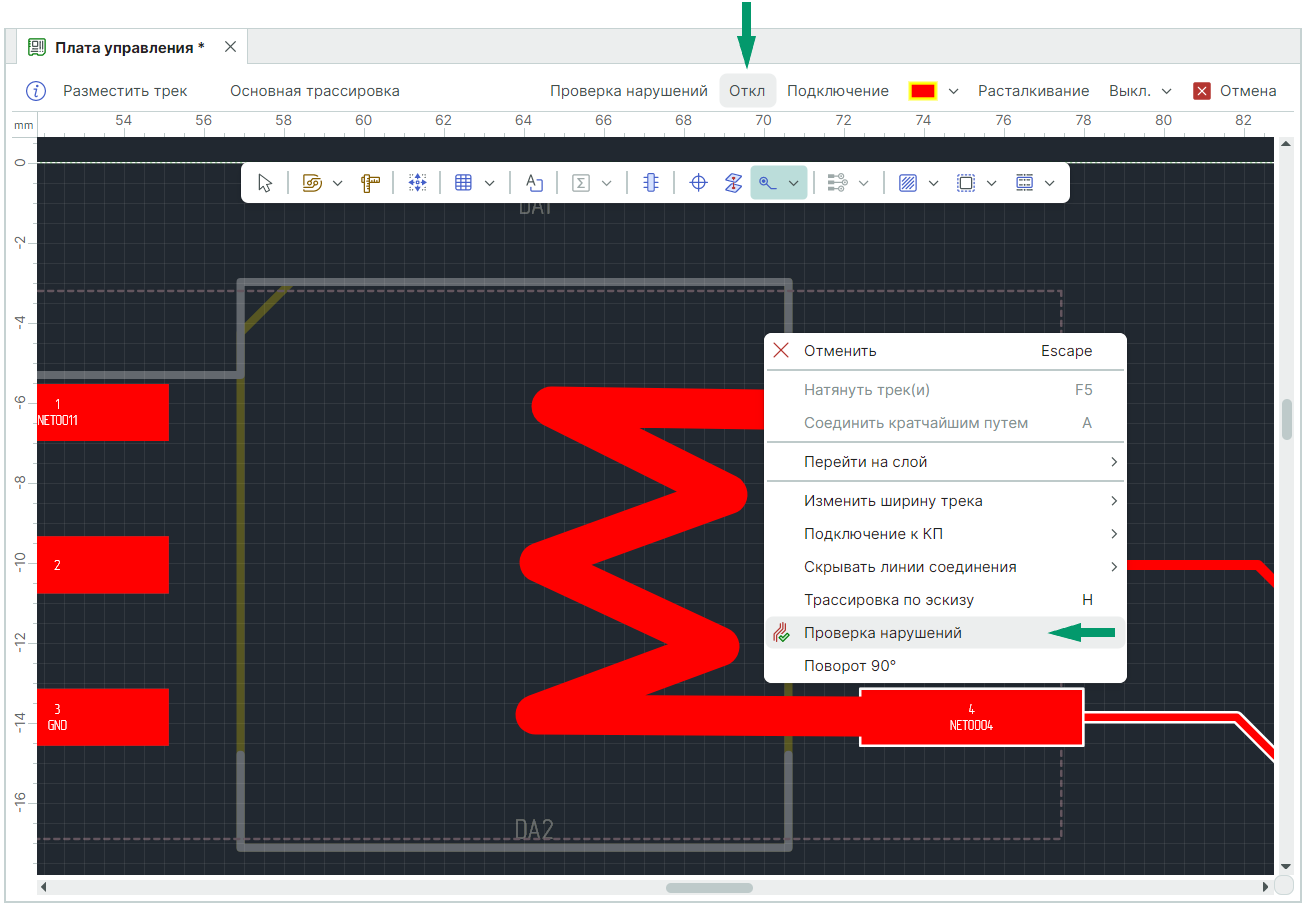The image size is (1307, 905).
Task: Click the red layer color swatch
Action: [x=922, y=91]
